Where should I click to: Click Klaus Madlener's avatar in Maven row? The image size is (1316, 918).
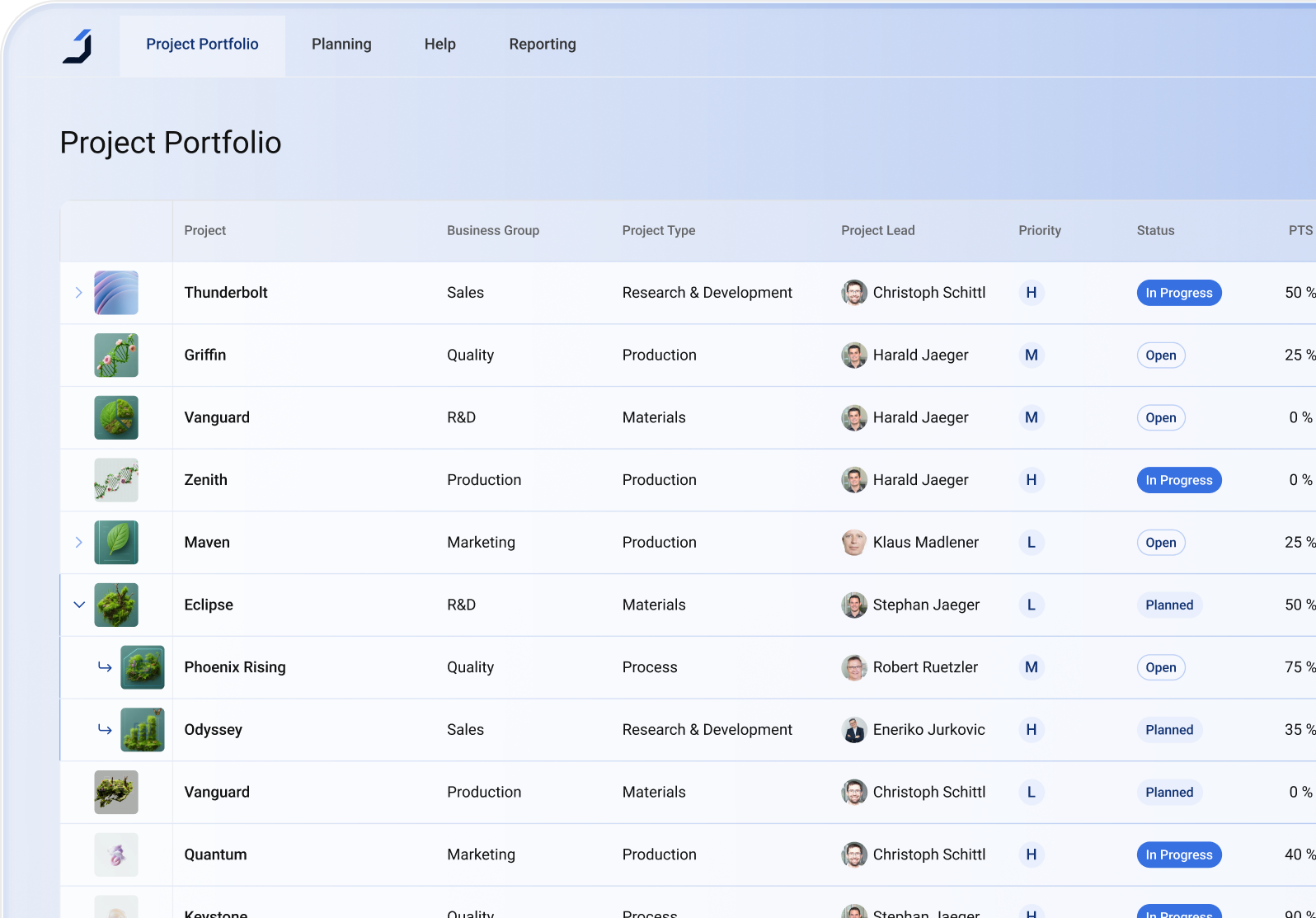coord(854,543)
